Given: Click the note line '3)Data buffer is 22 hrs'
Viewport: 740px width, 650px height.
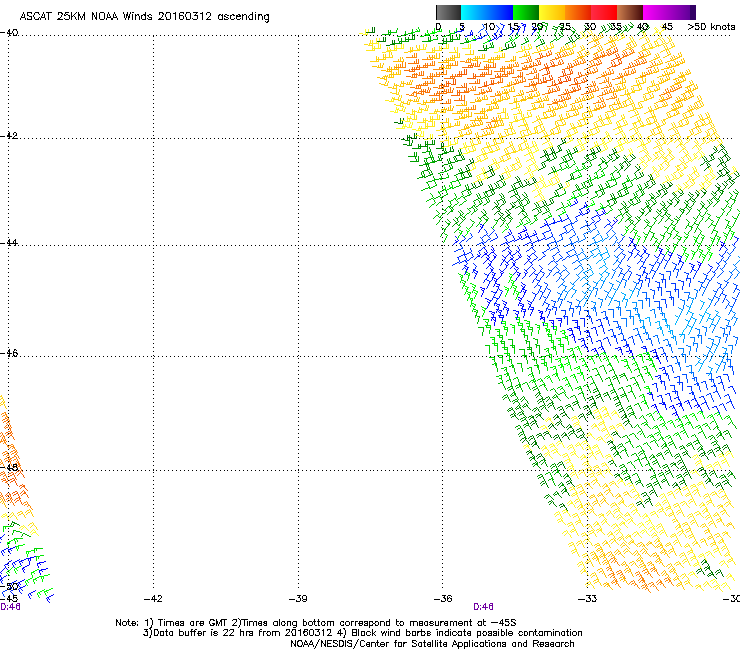Looking at the screenshot, I should coord(362,633).
